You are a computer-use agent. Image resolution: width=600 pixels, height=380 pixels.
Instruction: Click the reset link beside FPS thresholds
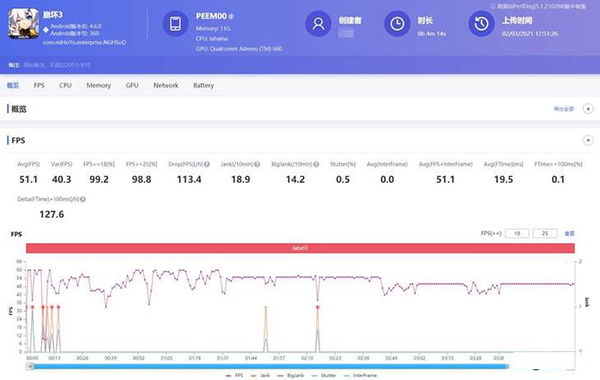click(x=570, y=233)
